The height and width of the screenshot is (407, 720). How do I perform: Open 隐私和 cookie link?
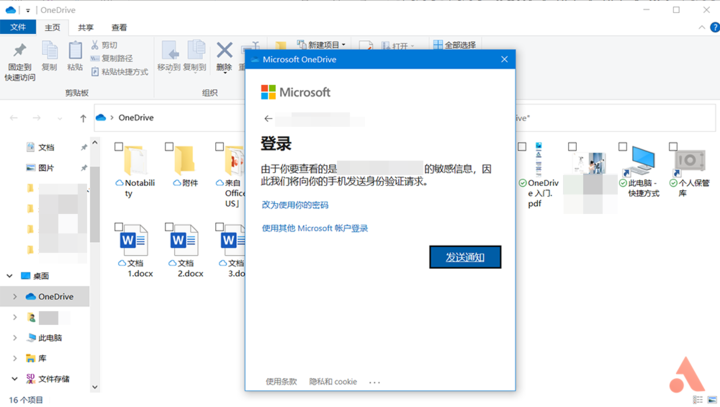click(x=333, y=382)
